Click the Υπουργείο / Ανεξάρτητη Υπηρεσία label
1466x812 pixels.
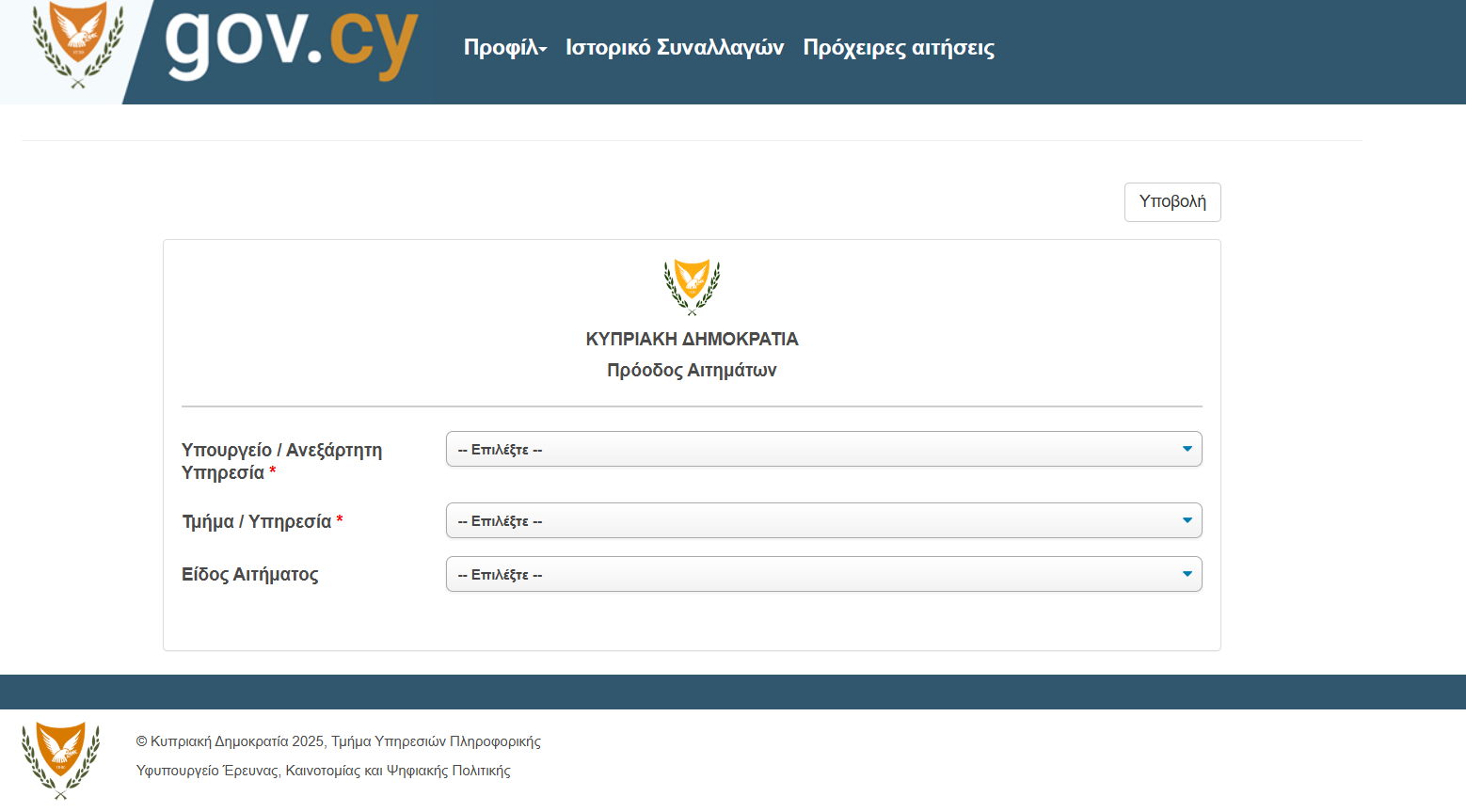(x=281, y=461)
